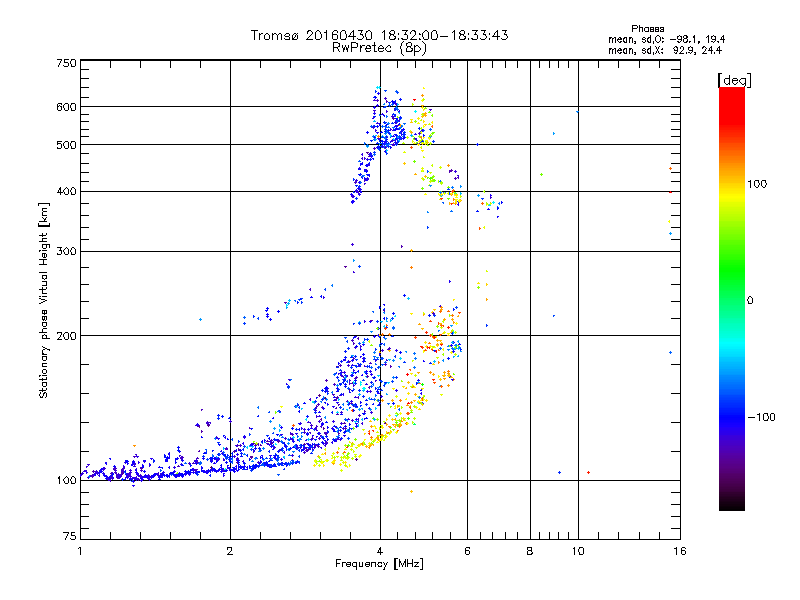This screenshot has width=800, height=600.
Task: Click the colorbar label '100'
Action: 757,184
